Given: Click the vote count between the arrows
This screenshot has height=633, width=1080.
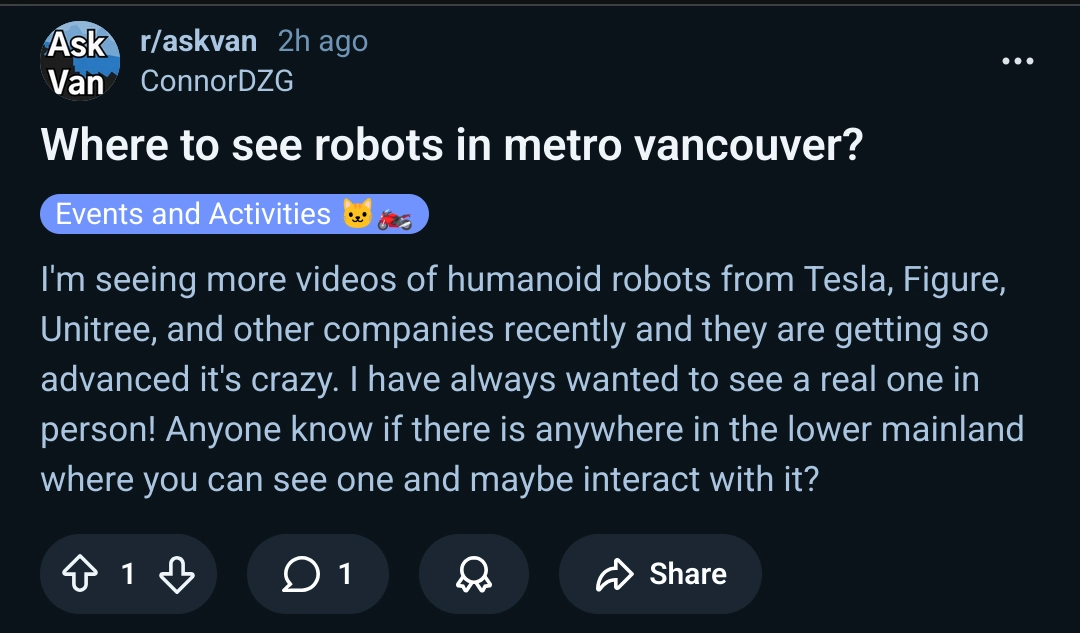Looking at the screenshot, I should click(x=127, y=574).
